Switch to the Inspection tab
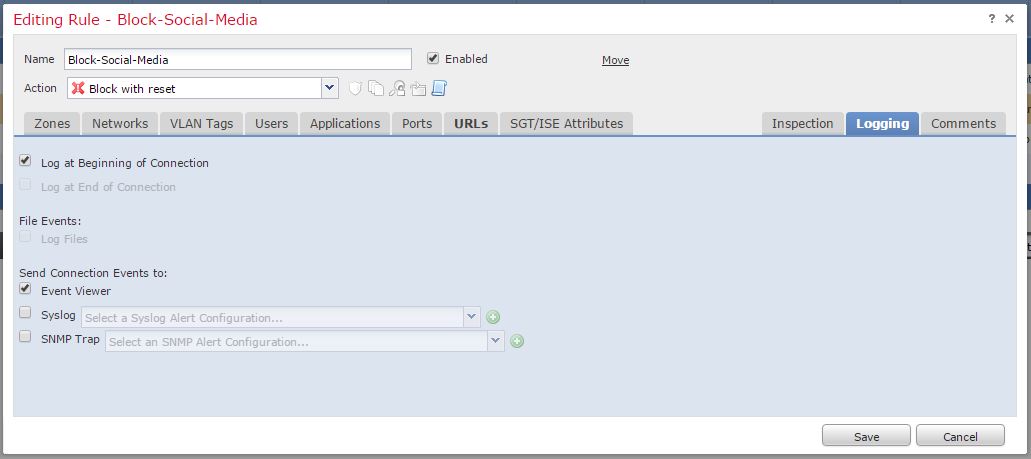 [803, 124]
